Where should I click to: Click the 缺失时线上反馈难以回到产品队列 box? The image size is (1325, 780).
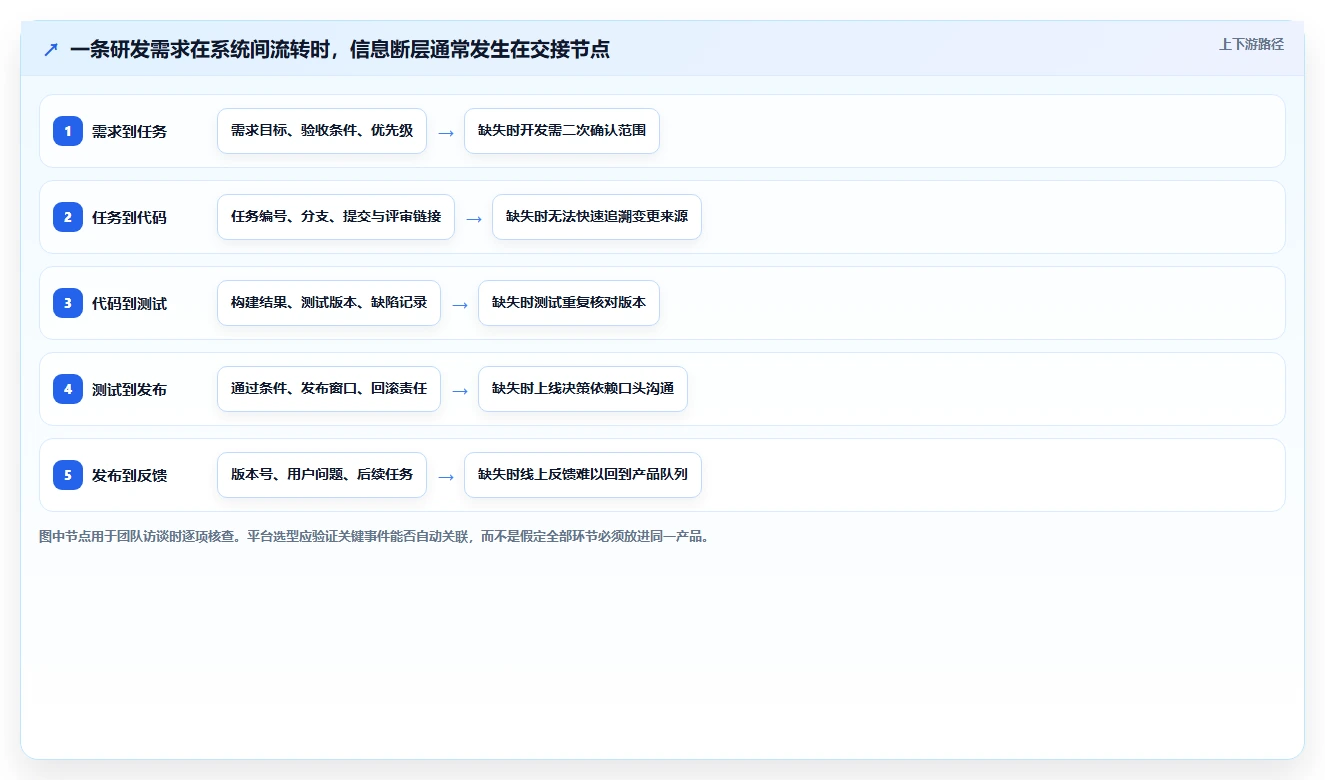pyautogui.click(x=583, y=475)
